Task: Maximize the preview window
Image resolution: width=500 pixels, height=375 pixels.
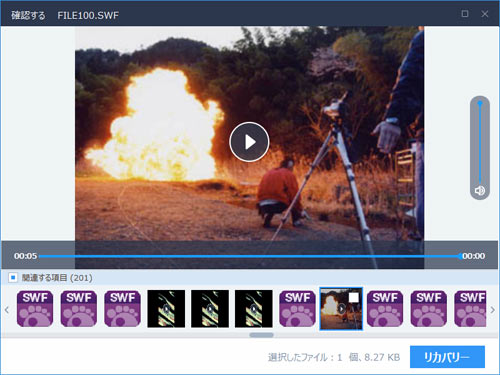Action: [x=465, y=14]
